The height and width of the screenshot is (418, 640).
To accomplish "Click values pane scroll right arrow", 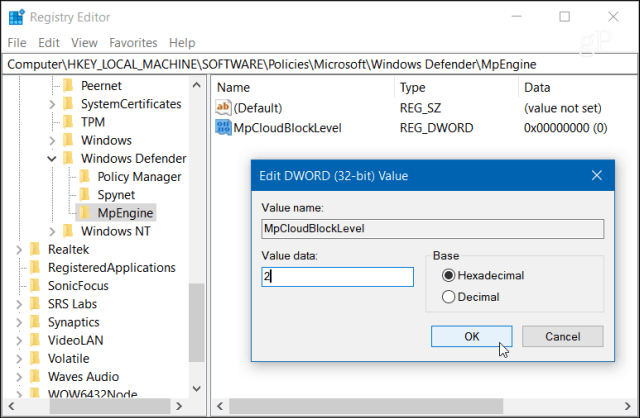I will tap(627, 406).
